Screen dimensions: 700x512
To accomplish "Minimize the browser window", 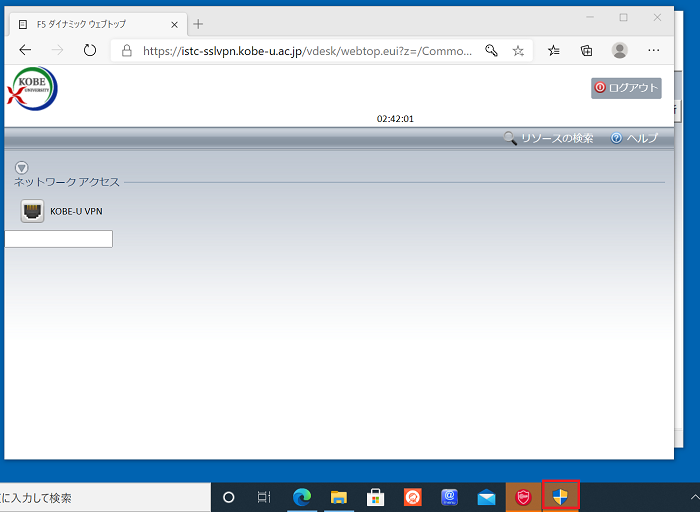I will tap(590, 17).
